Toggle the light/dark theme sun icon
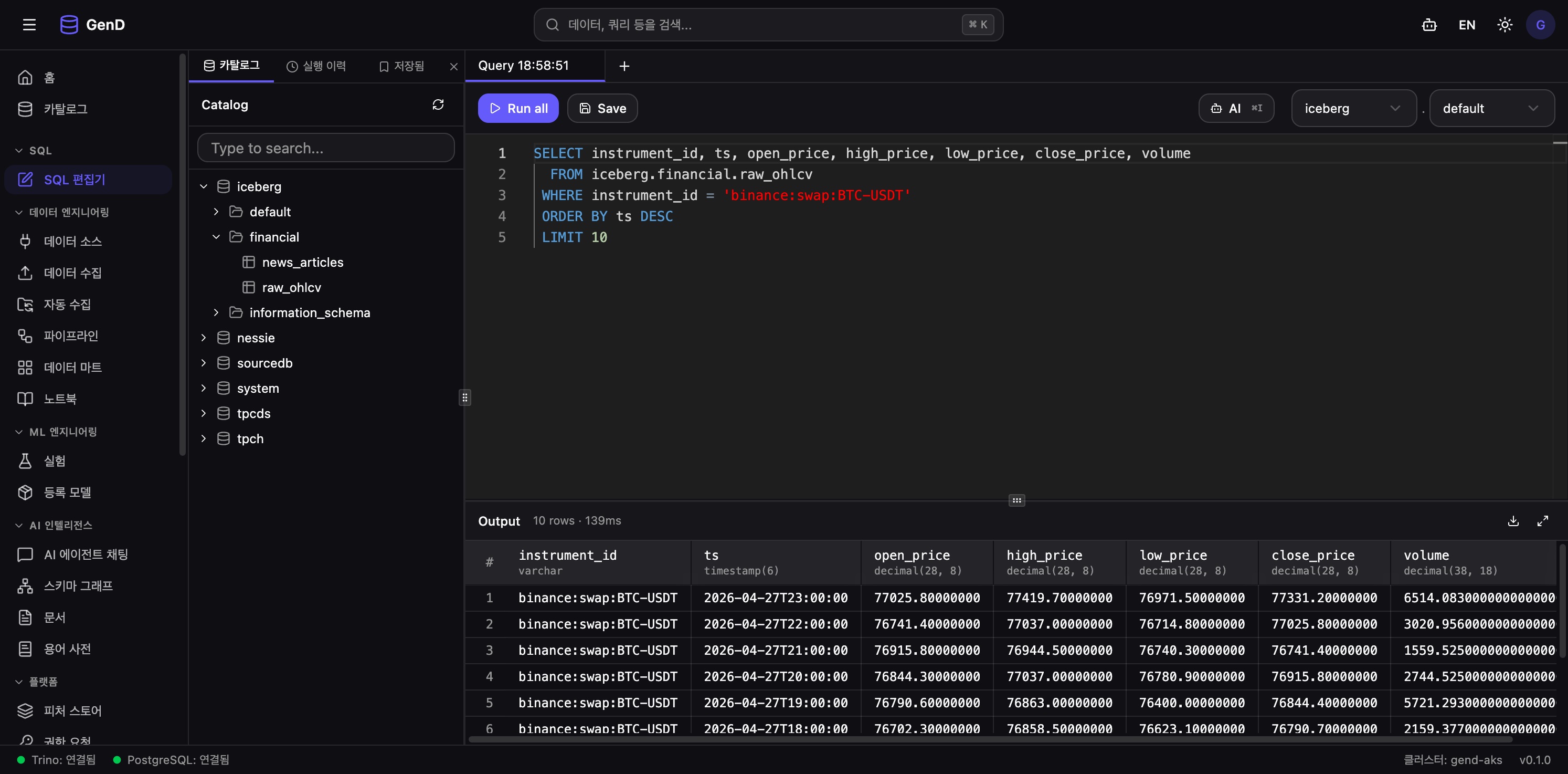The height and width of the screenshot is (774, 1568). tap(1505, 24)
